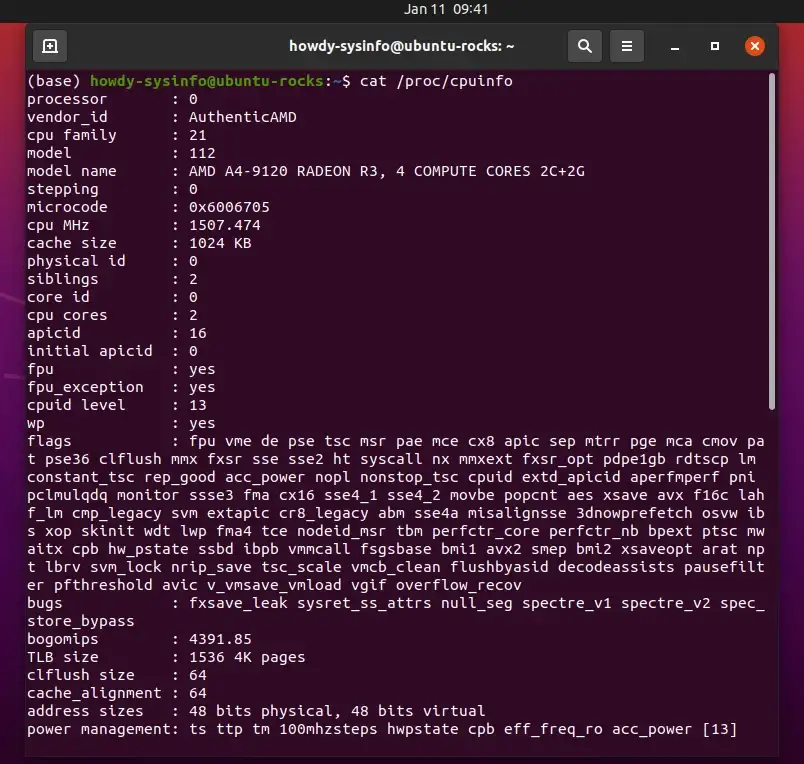The width and height of the screenshot is (804, 764).
Task: Click the vendor_id value AuthenticAMD
Action: [x=243, y=117]
